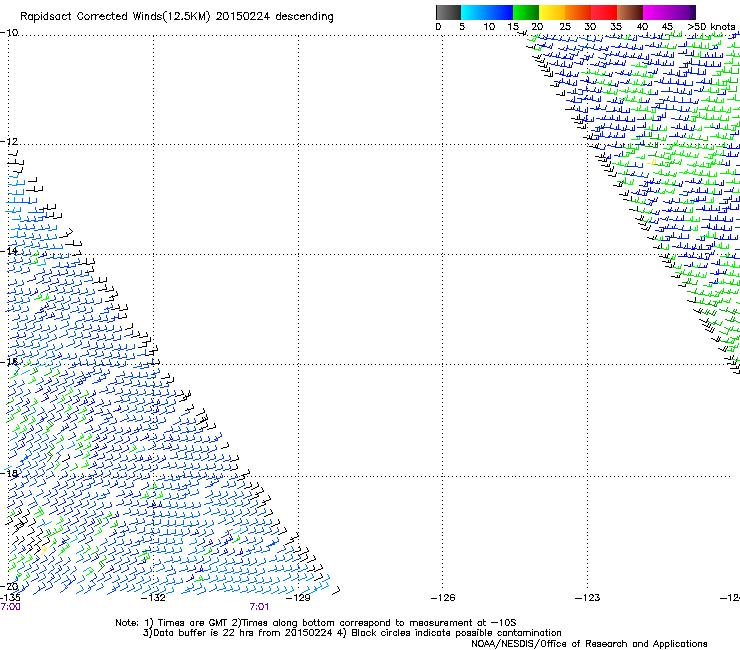Image resolution: width=740 pixels, height=650 pixels.
Task: Click the red 30-35 knots legend swatch
Action: pyautogui.click(x=604, y=12)
